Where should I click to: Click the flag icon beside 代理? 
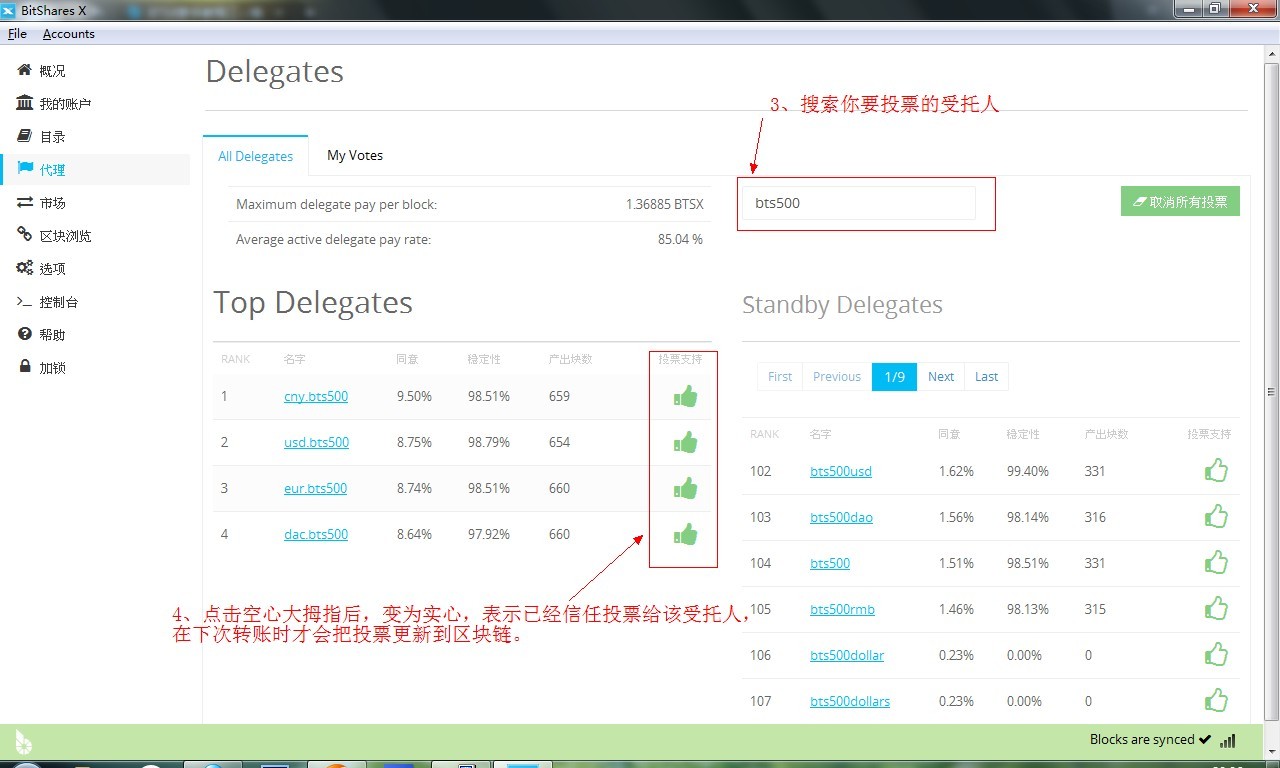click(24, 169)
